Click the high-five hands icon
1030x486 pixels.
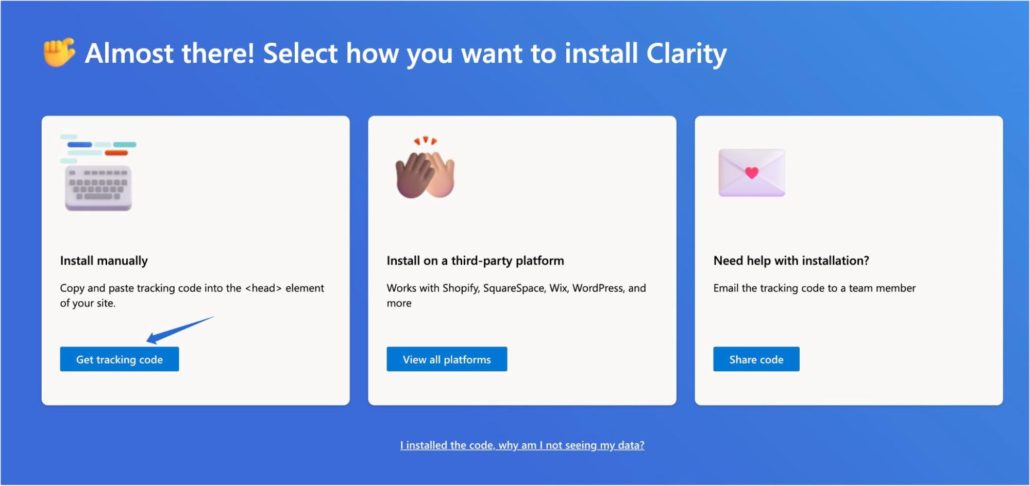click(x=424, y=167)
